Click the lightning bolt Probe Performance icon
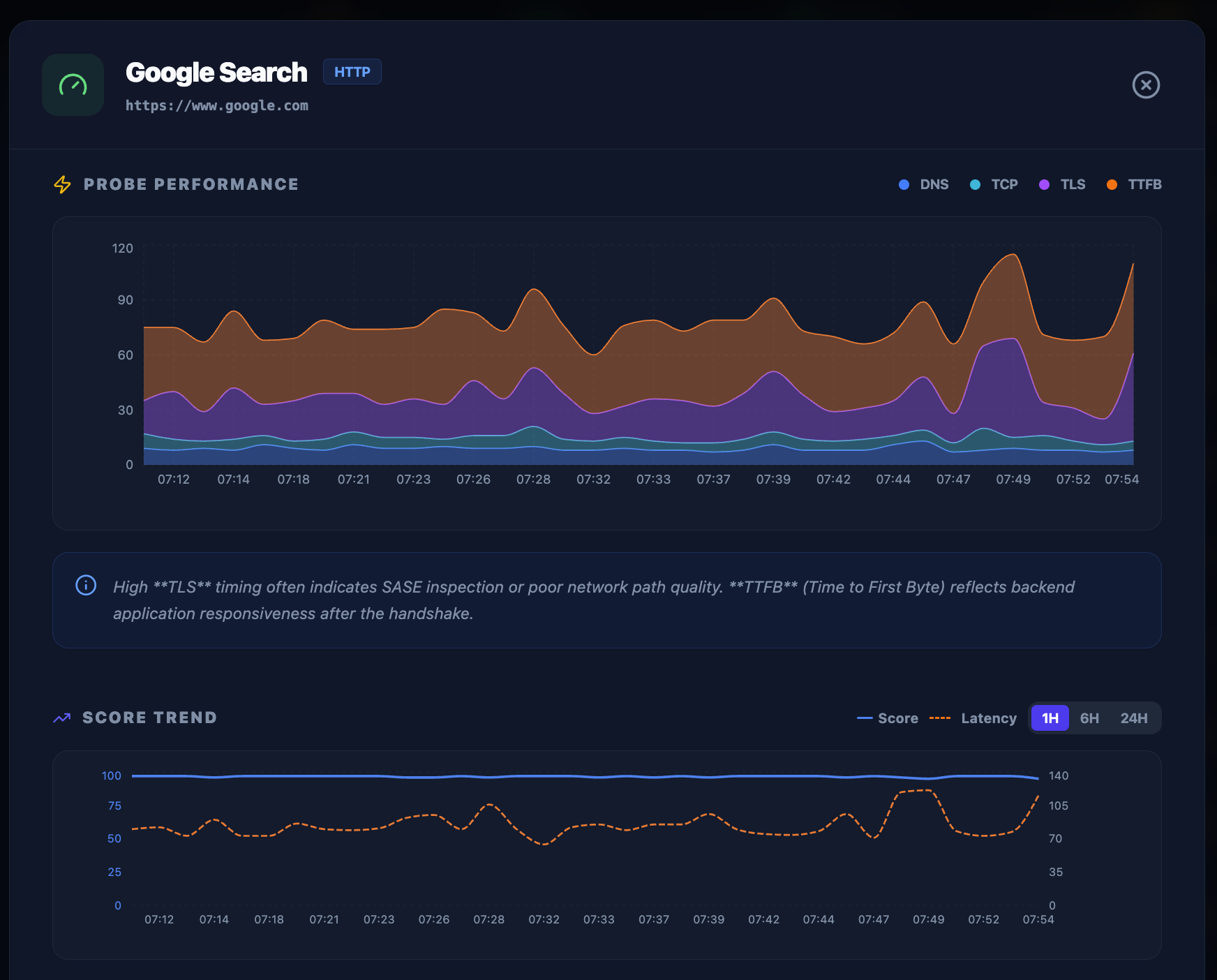Screen dimensions: 1217x980 [x=62, y=184]
